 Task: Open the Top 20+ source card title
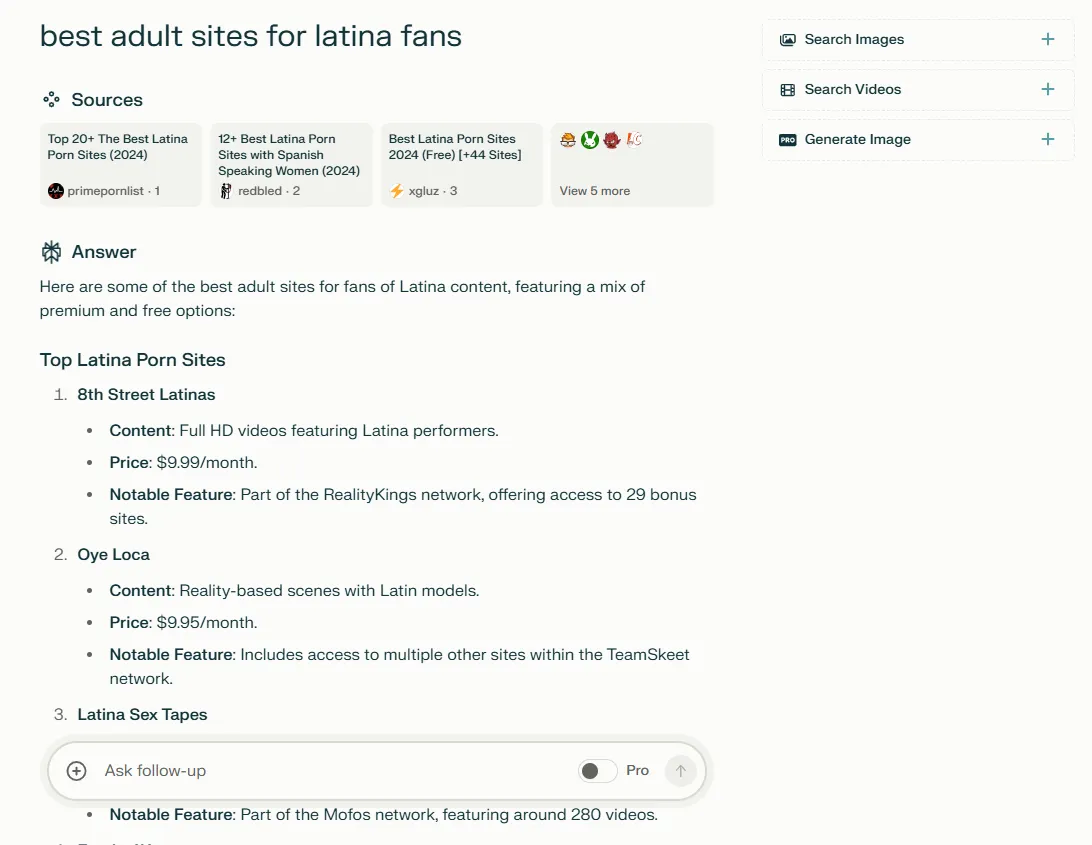click(x=118, y=147)
